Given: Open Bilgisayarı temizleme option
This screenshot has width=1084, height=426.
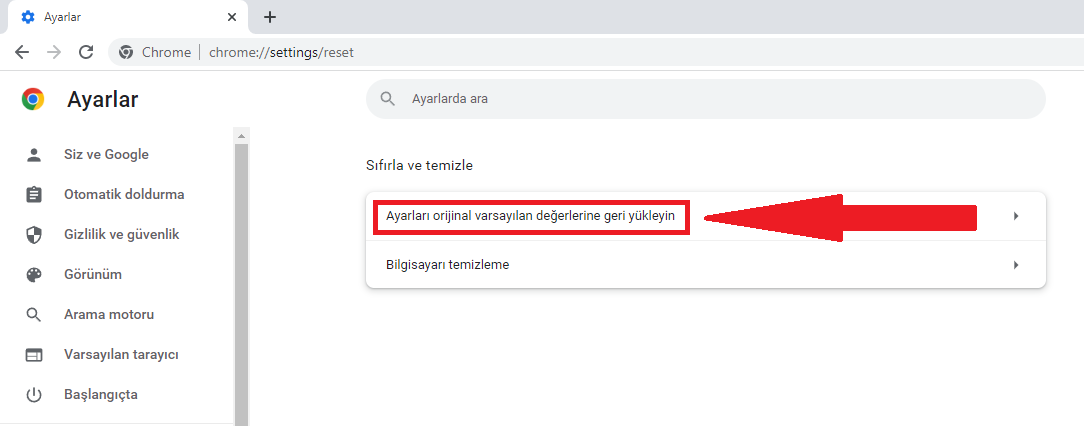Looking at the screenshot, I should click(706, 265).
